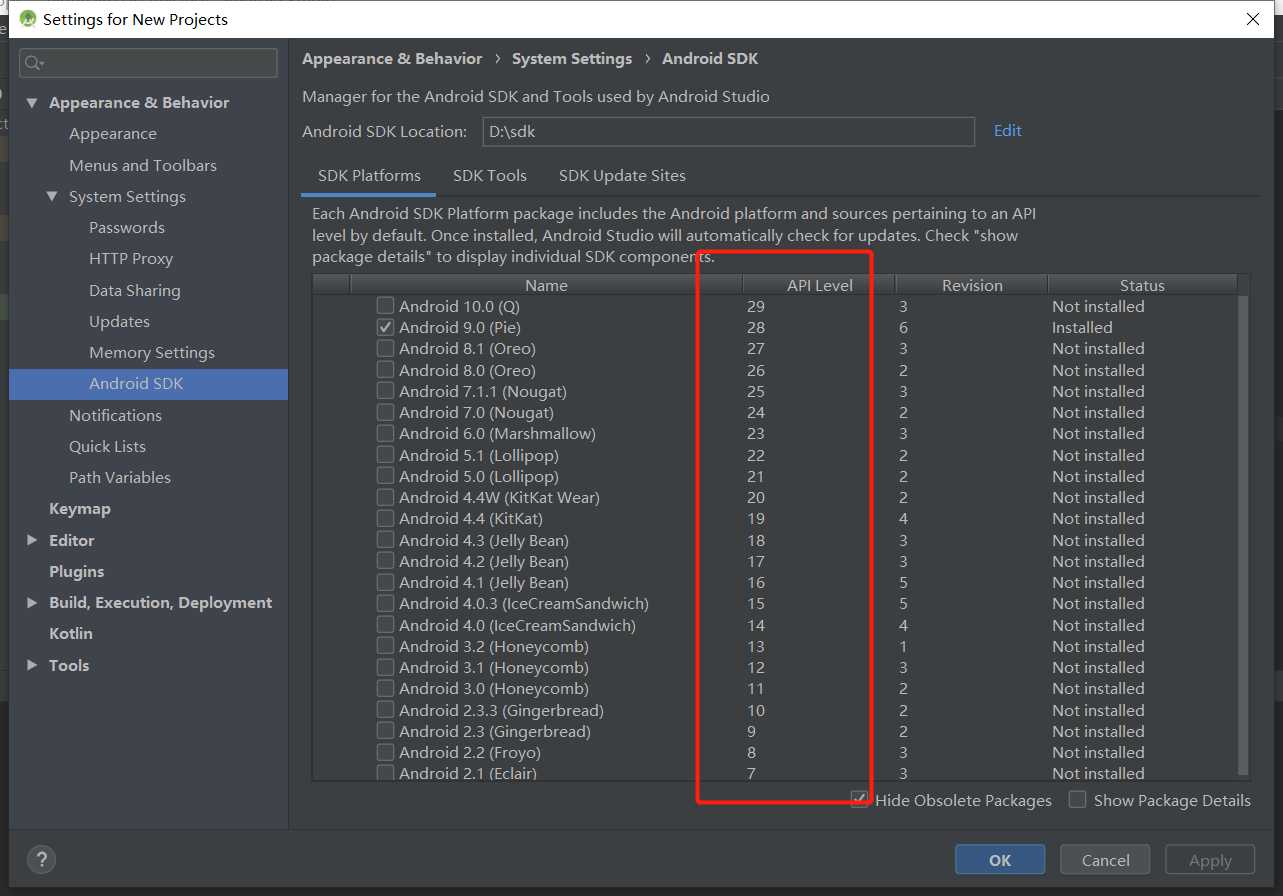The width and height of the screenshot is (1283, 896).
Task: Open Appearance settings page
Action: point(113,134)
